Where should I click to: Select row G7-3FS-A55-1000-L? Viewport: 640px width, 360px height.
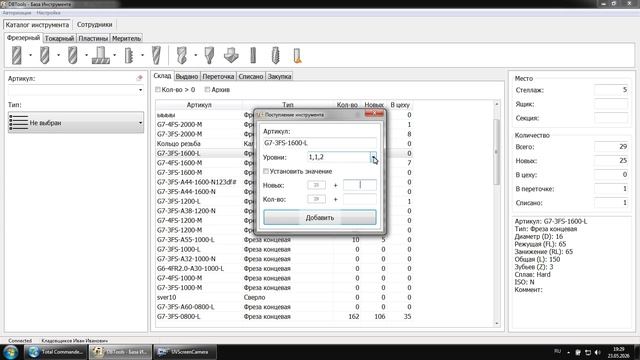coord(284,240)
